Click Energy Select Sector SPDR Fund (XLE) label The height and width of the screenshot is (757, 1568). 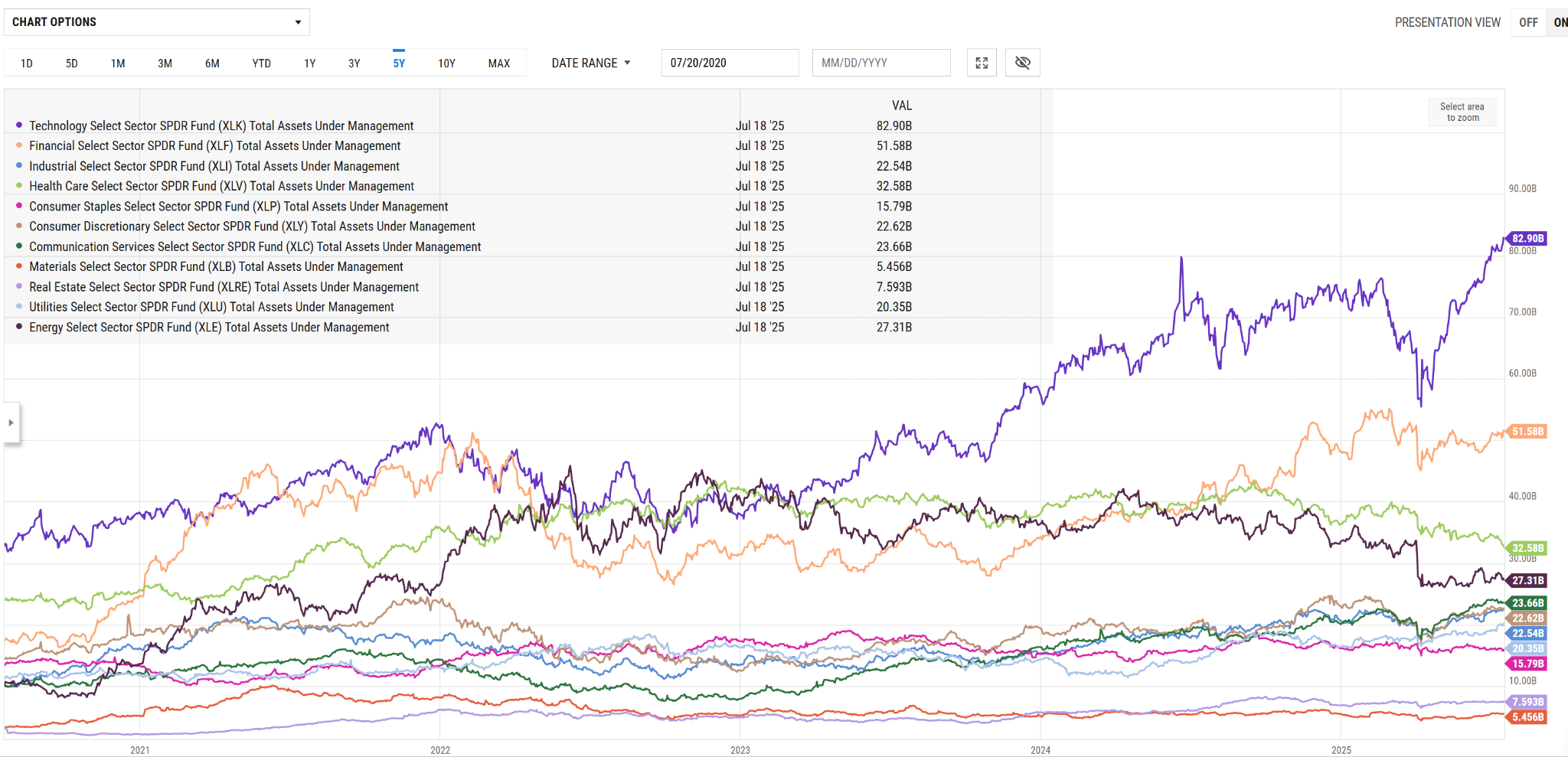[x=209, y=327]
